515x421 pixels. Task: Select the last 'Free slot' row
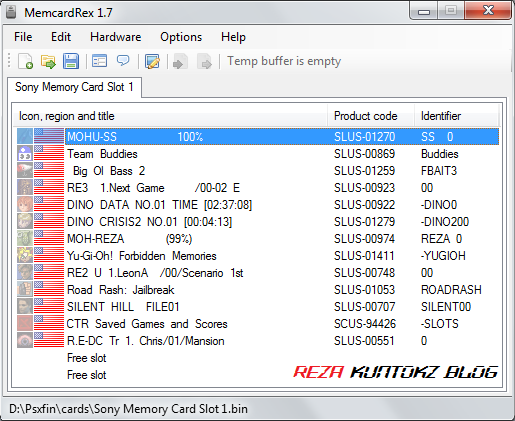(258, 374)
